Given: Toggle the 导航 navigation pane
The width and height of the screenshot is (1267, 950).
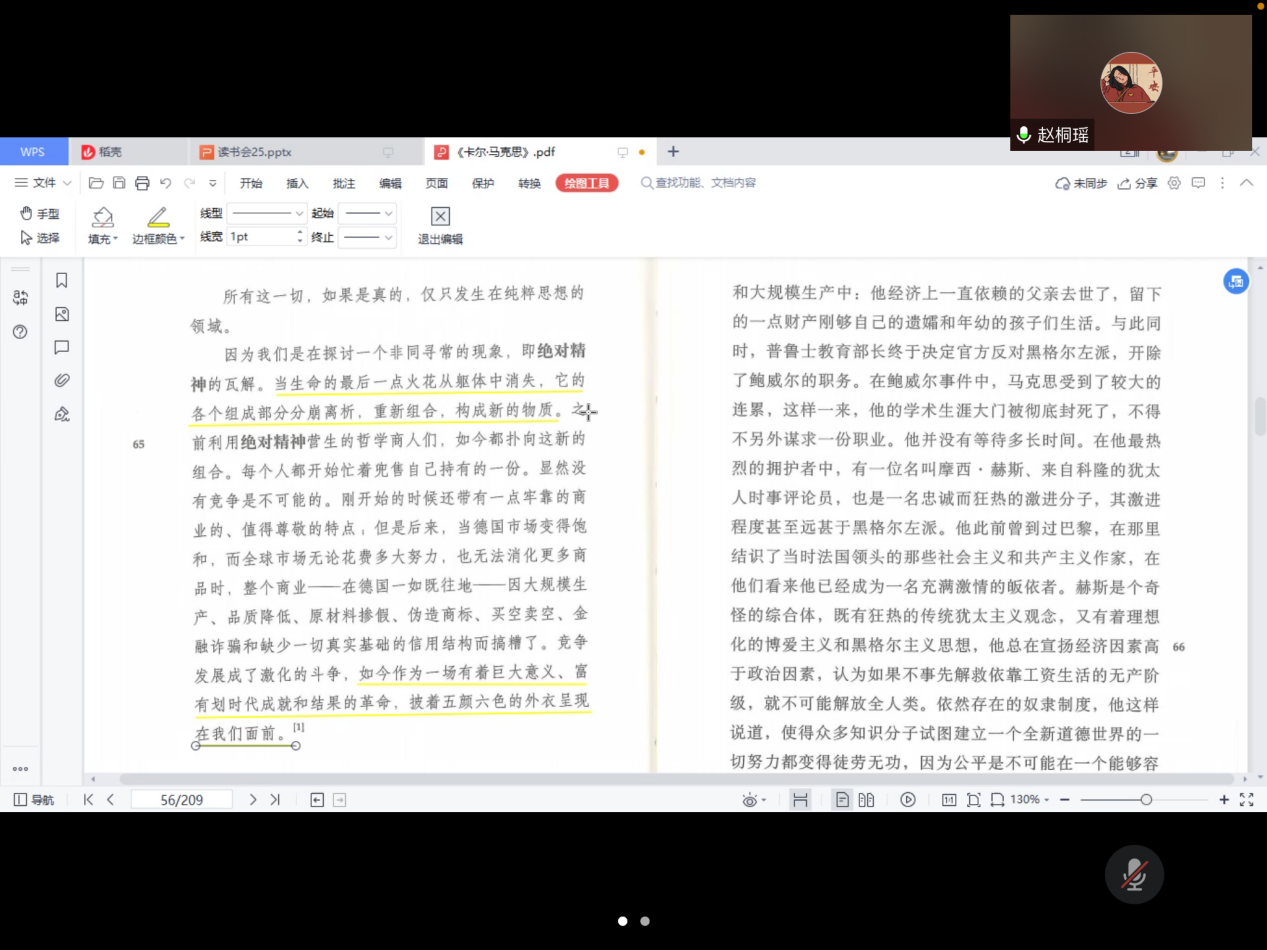Looking at the screenshot, I should [x=34, y=800].
